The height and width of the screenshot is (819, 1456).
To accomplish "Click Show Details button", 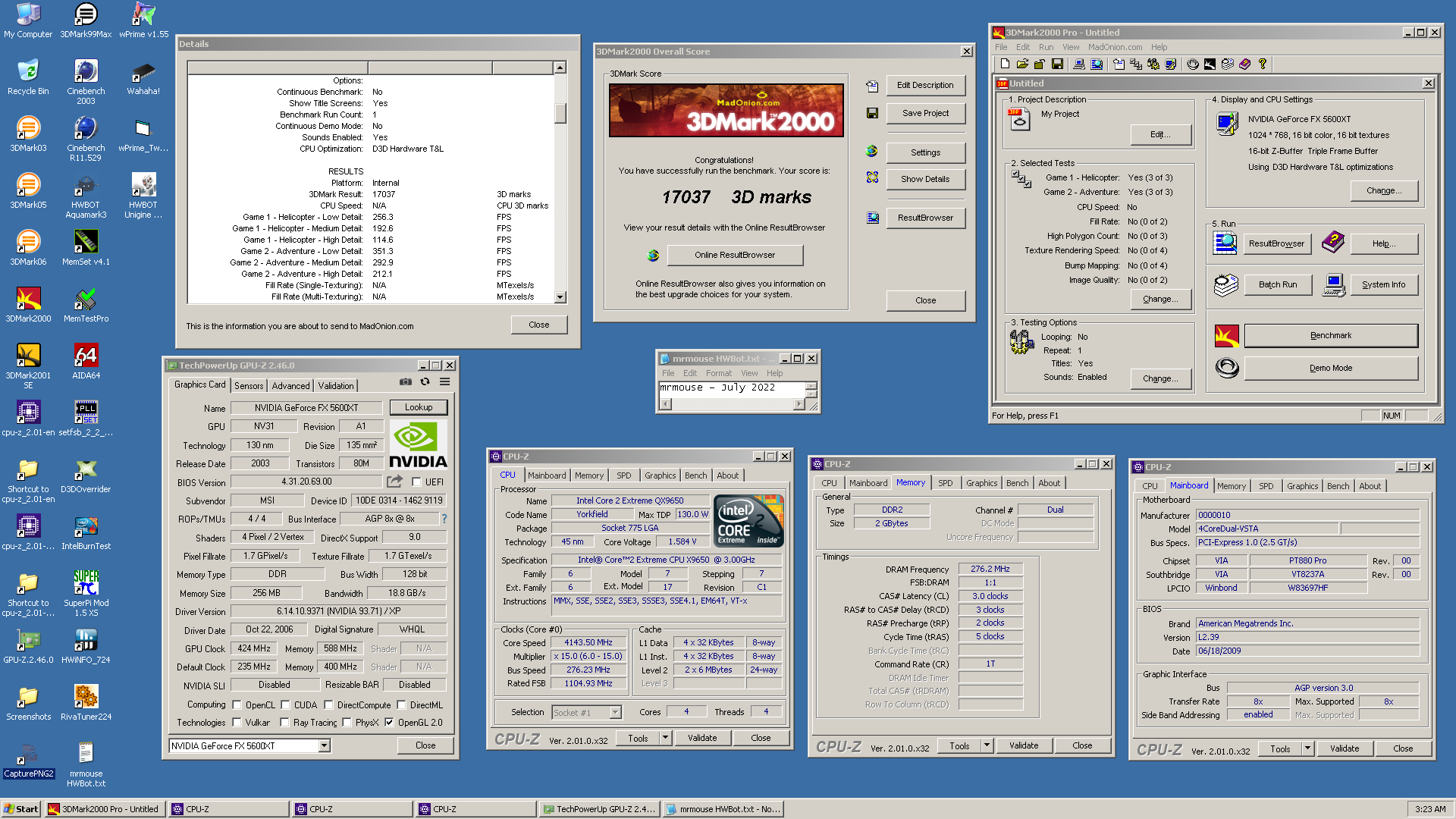I will (x=925, y=179).
